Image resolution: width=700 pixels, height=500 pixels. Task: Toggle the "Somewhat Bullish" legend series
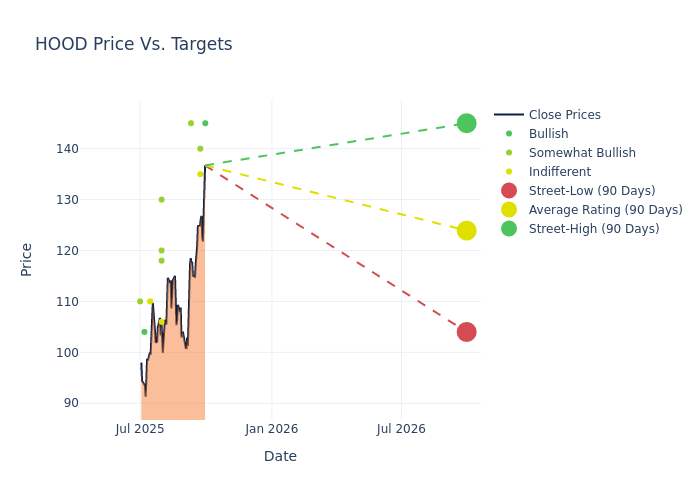(582, 153)
